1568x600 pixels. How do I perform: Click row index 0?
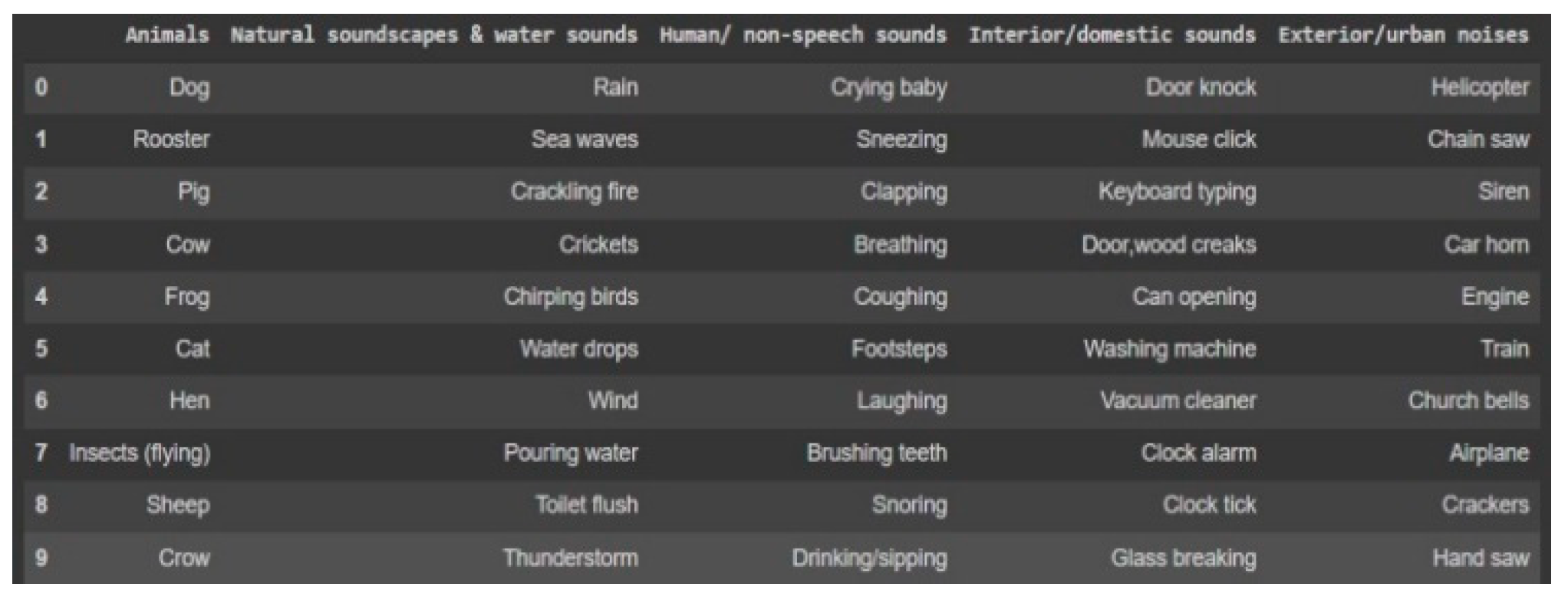41,87
